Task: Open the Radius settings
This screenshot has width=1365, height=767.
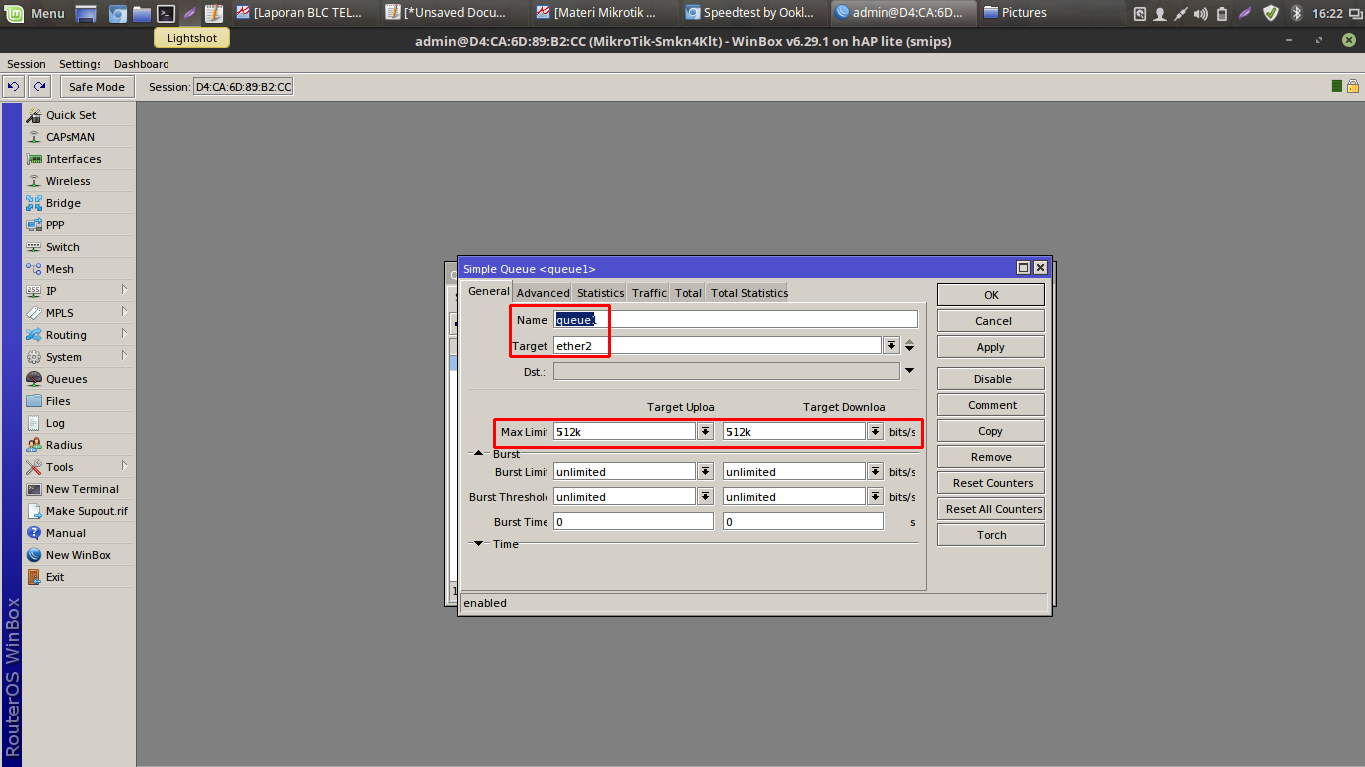Action: click(x=79, y=445)
